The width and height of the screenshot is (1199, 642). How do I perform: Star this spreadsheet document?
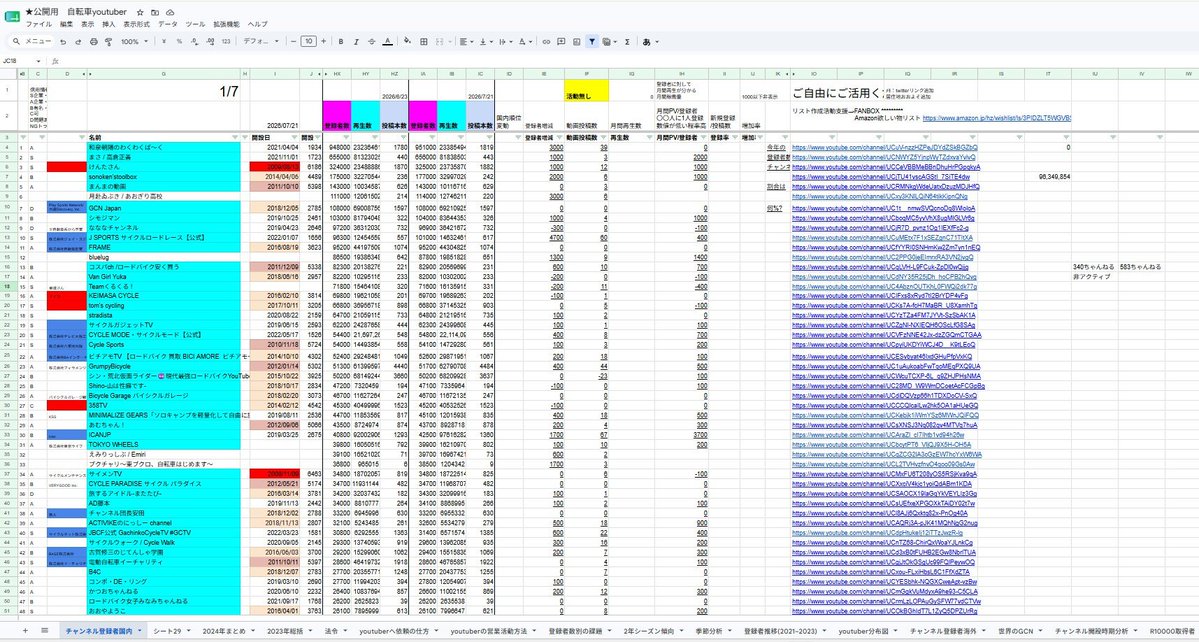[x=140, y=13]
